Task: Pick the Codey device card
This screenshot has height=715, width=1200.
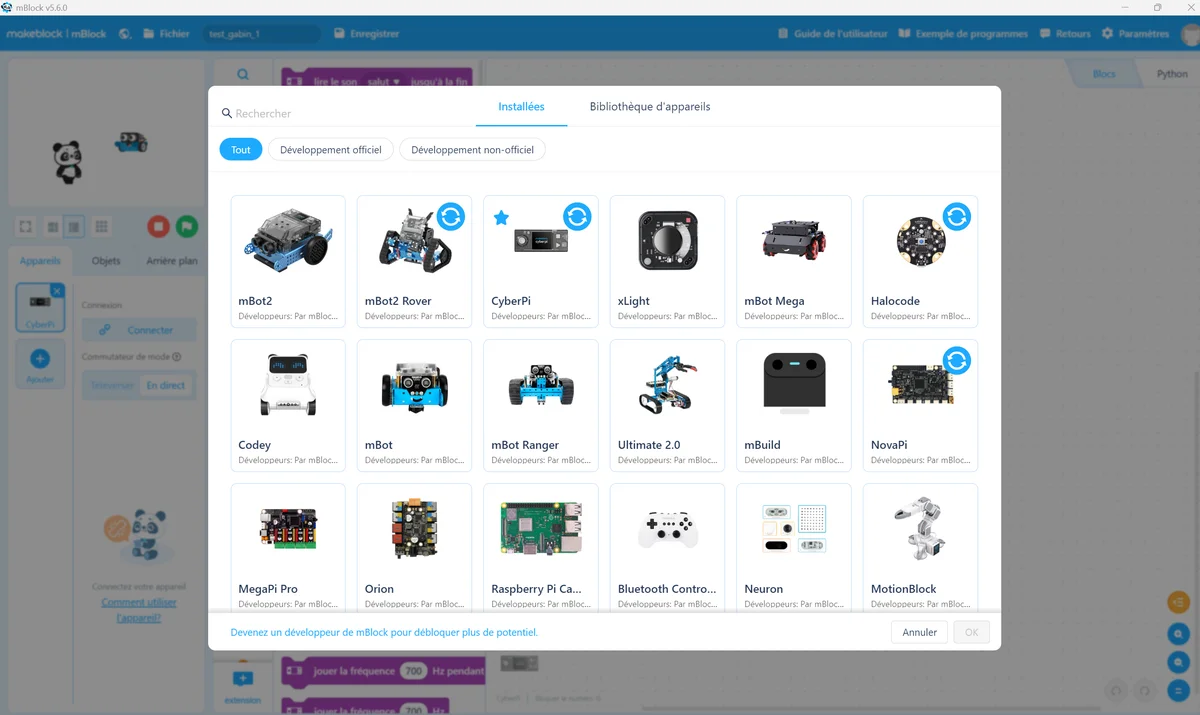Action: [288, 405]
